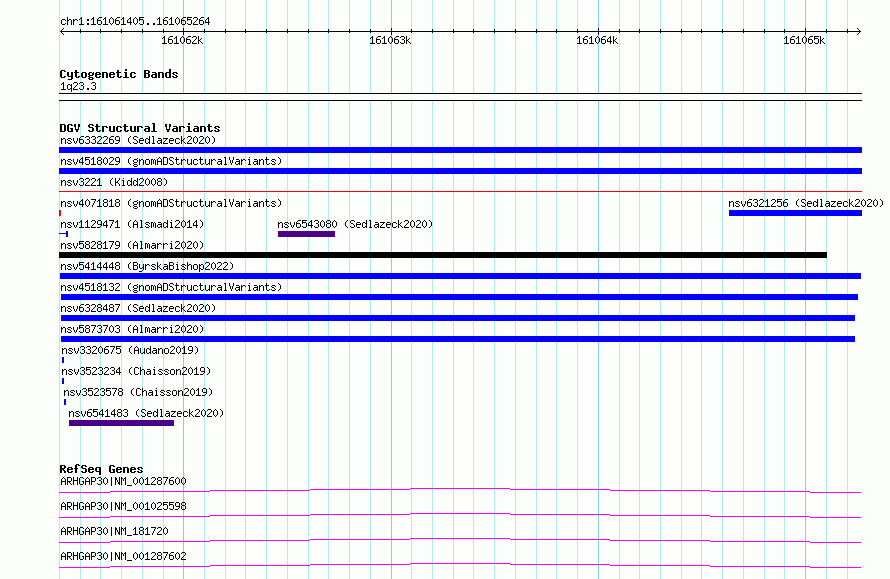Open the ARHGAP30|NM_181720 transcript label
The height and width of the screenshot is (579, 890).
click(x=114, y=531)
